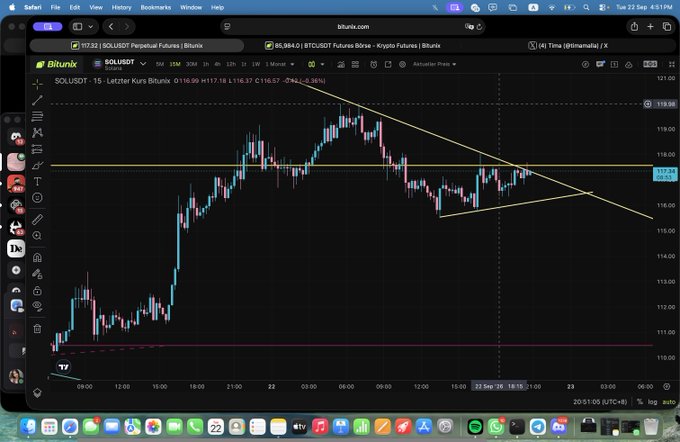Select the trend line drawing tool
This screenshot has width=680, height=442.
coord(37,100)
